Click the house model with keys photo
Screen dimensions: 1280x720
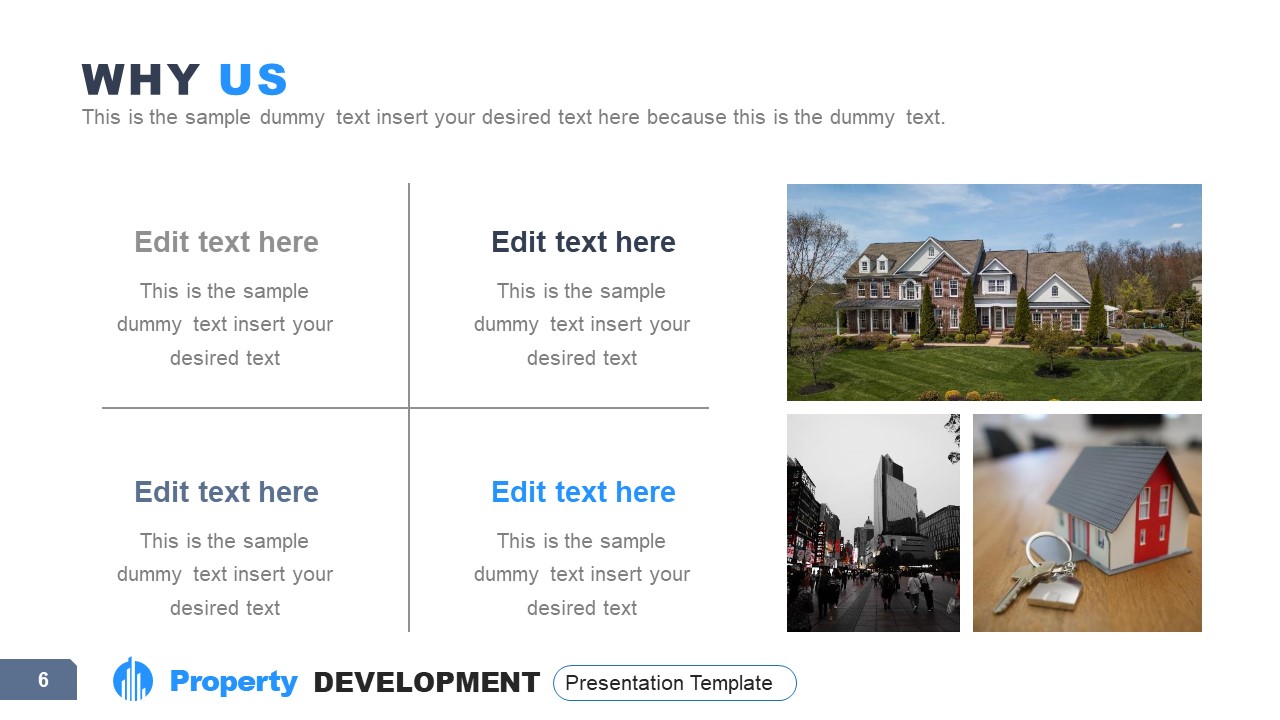[1087, 522]
